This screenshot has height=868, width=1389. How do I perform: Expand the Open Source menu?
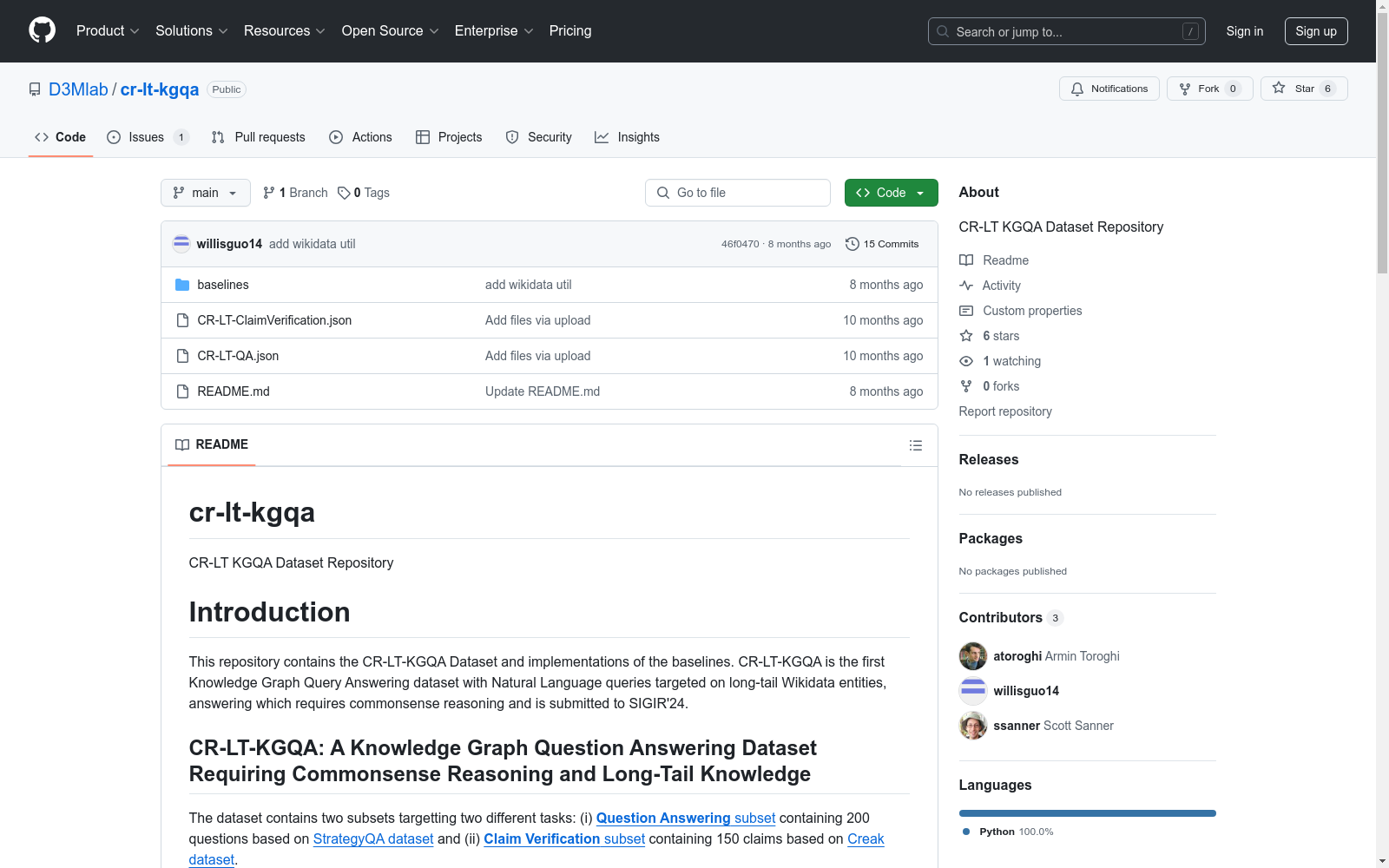coord(390,30)
